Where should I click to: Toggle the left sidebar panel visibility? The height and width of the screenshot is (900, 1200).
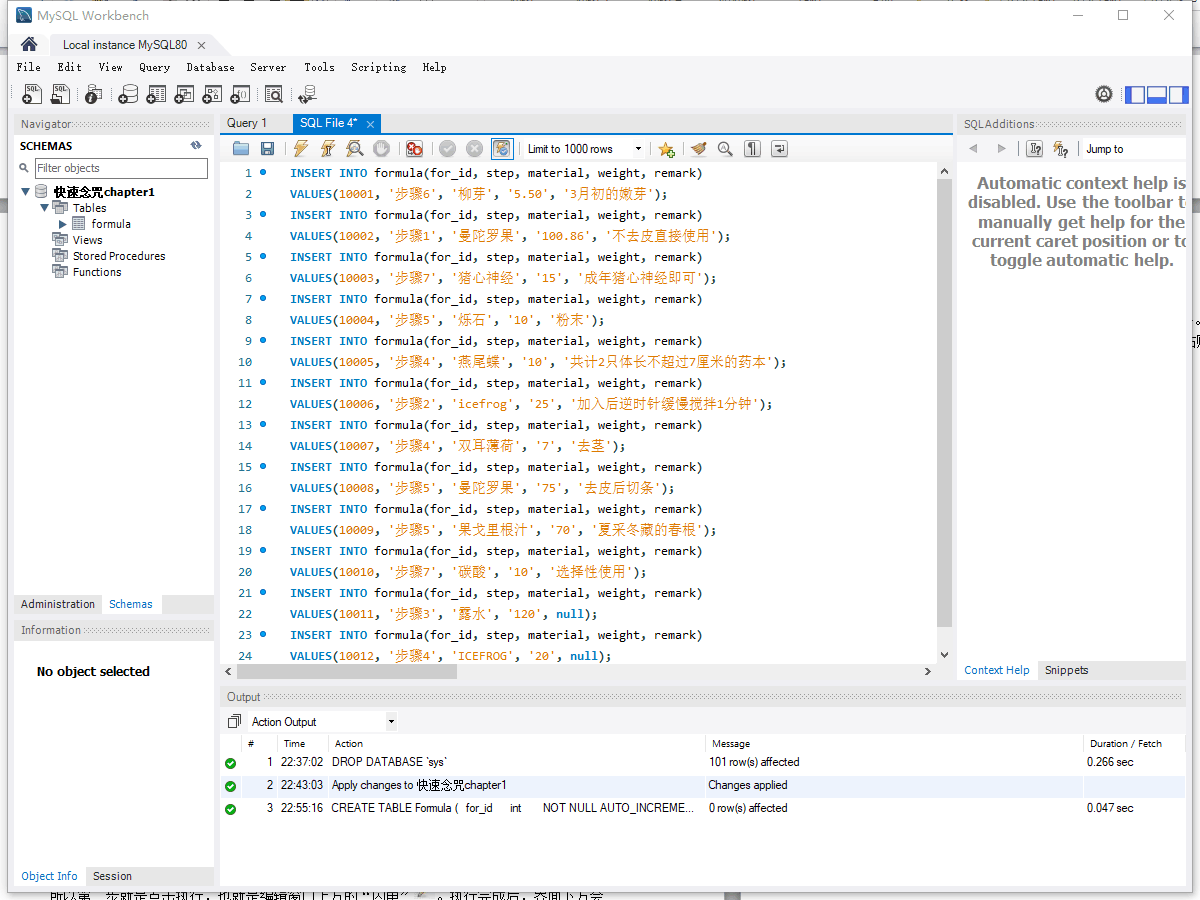point(1135,95)
